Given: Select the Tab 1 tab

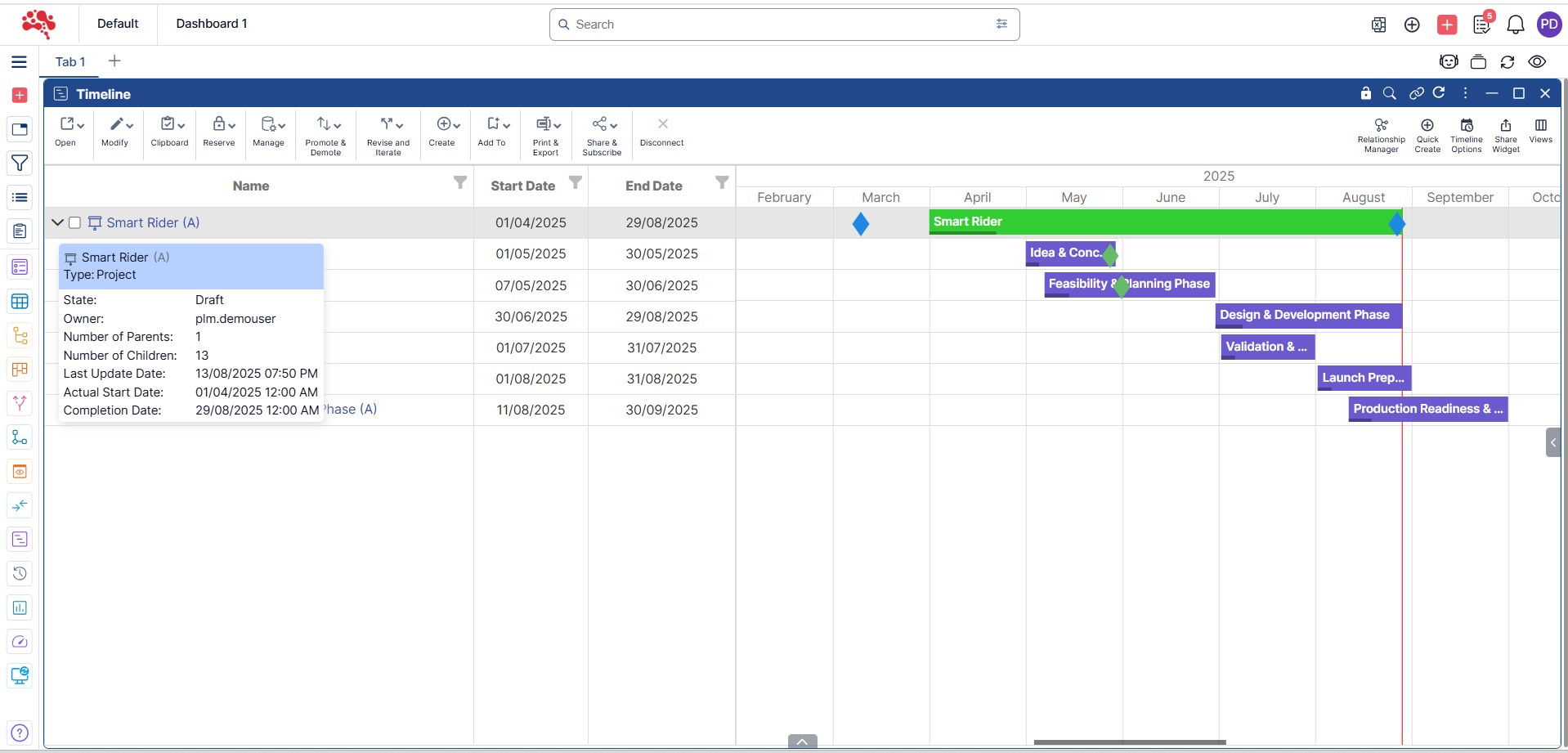Looking at the screenshot, I should [x=70, y=62].
